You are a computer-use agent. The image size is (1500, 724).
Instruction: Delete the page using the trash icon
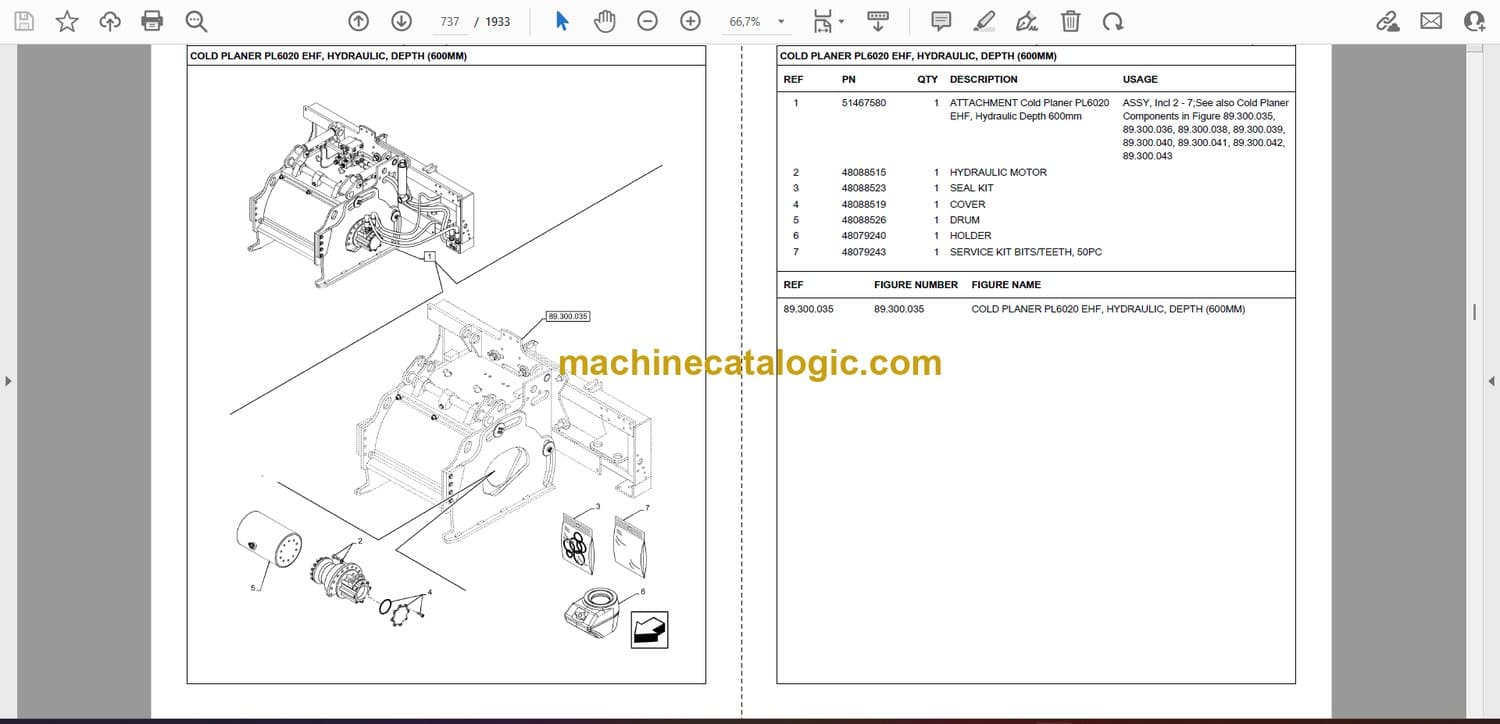1070,21
